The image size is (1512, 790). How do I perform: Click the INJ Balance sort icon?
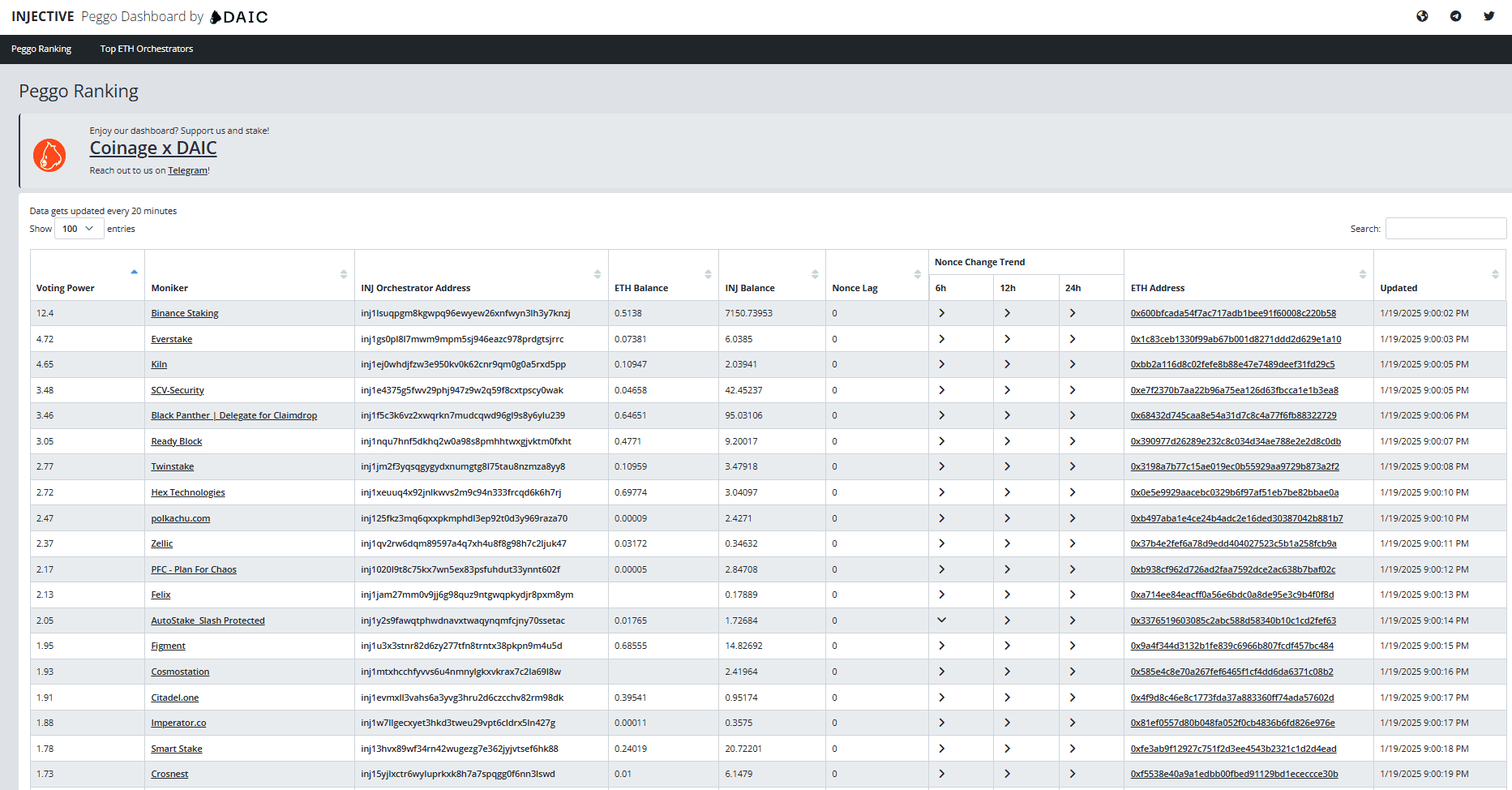816,274
